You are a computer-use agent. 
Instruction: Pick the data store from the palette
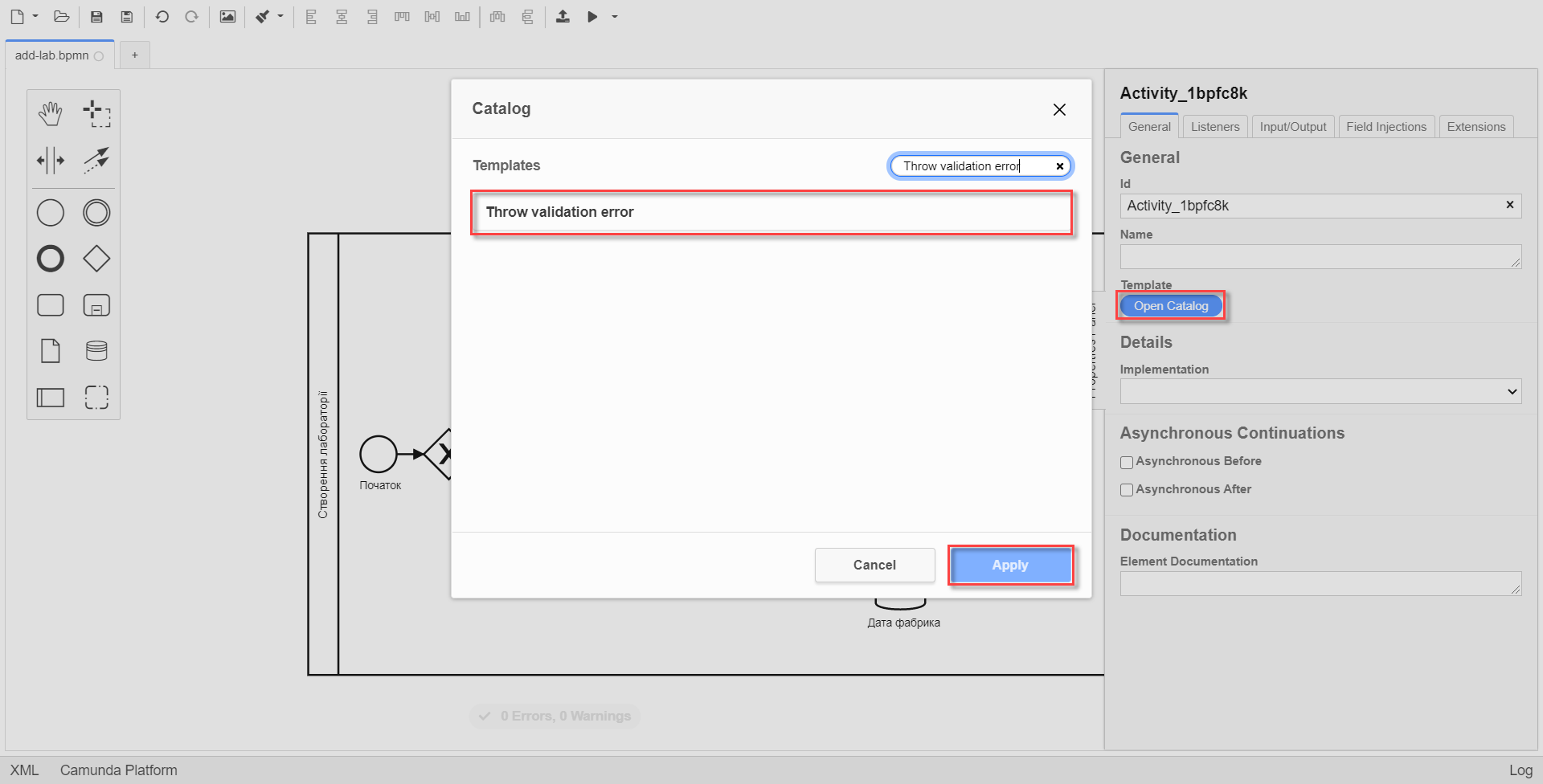(x=96, y=351)
